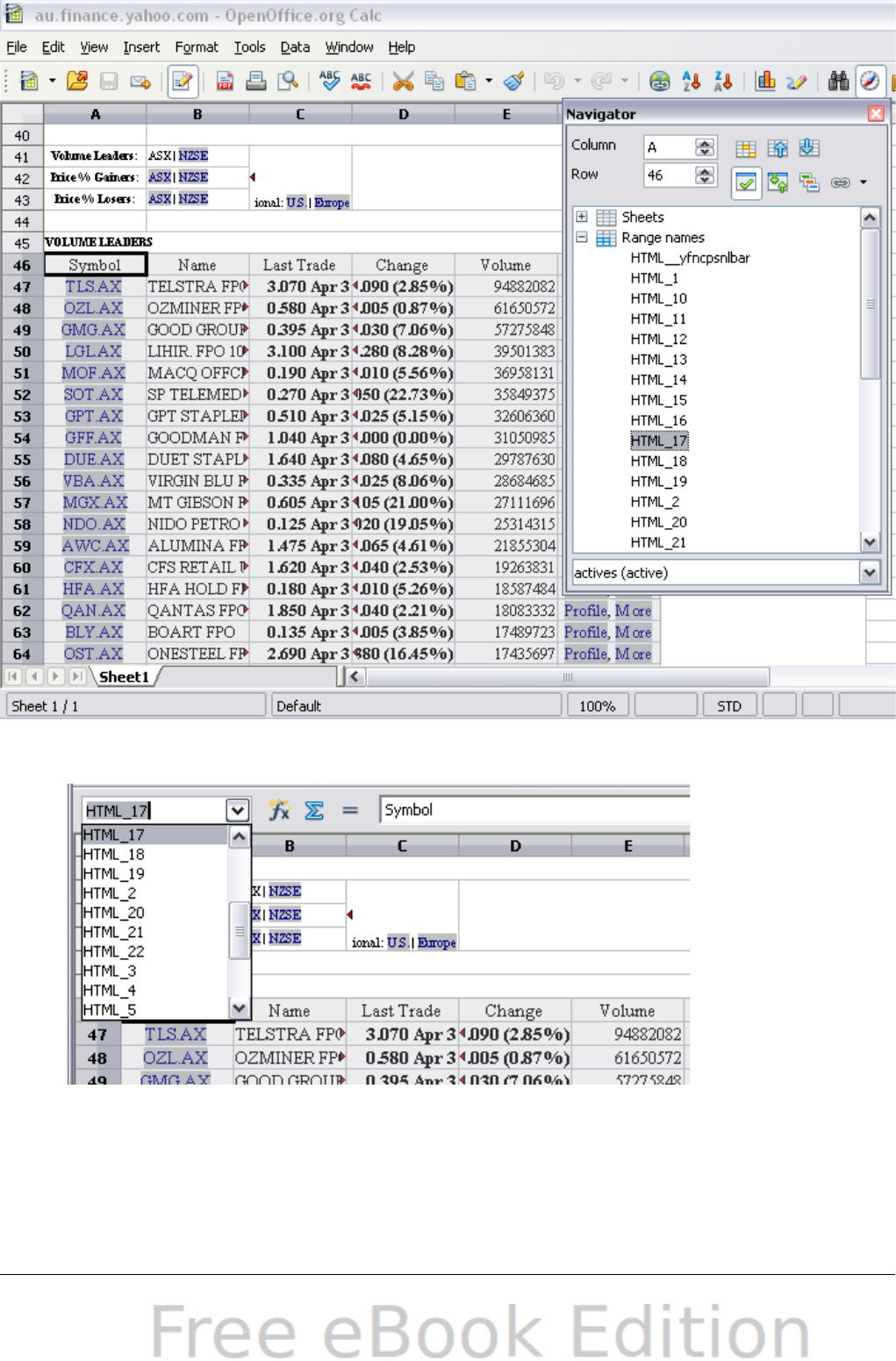Open Find & Replace binoculars icon
Viewport: 896px width, 1361px height.
[839, 81]
